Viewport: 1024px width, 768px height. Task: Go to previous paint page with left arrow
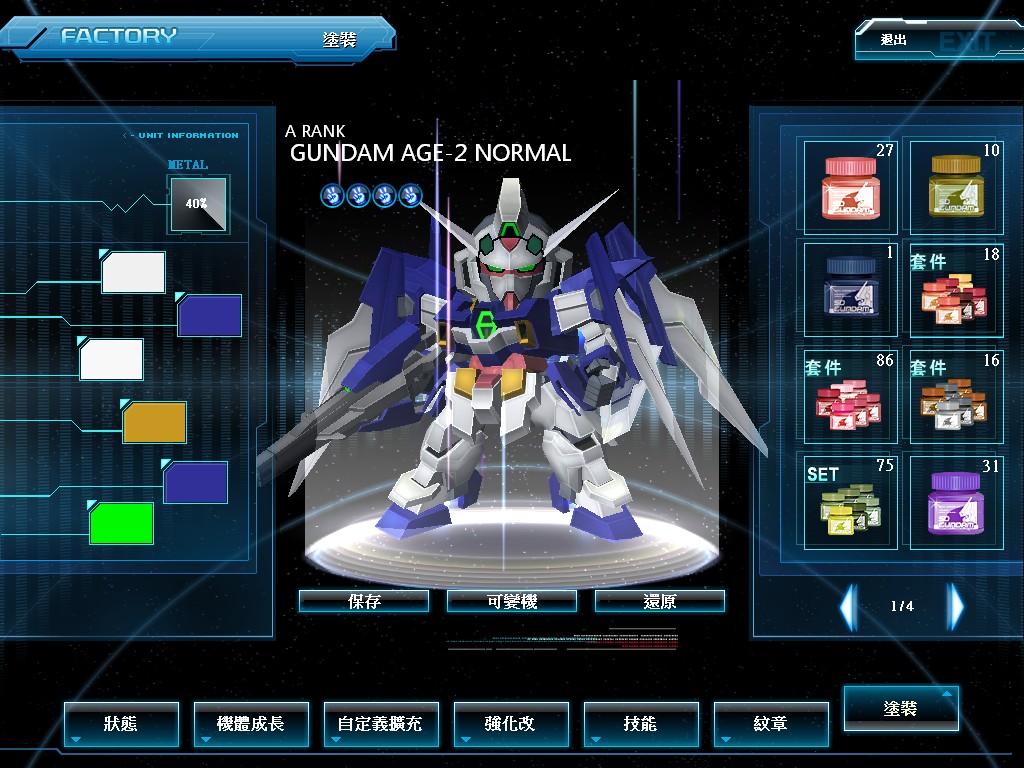tap(849, 607)
